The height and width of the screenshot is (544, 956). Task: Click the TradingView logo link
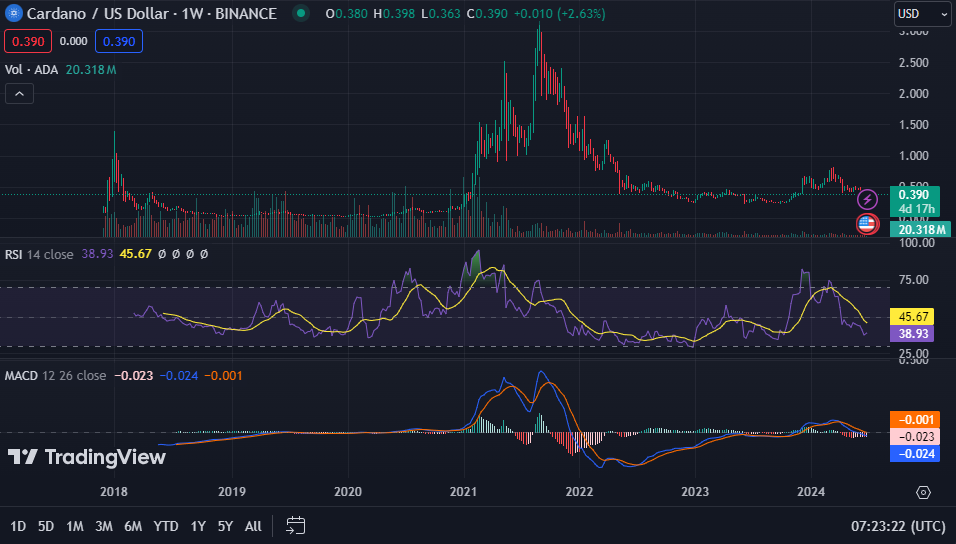86,457
